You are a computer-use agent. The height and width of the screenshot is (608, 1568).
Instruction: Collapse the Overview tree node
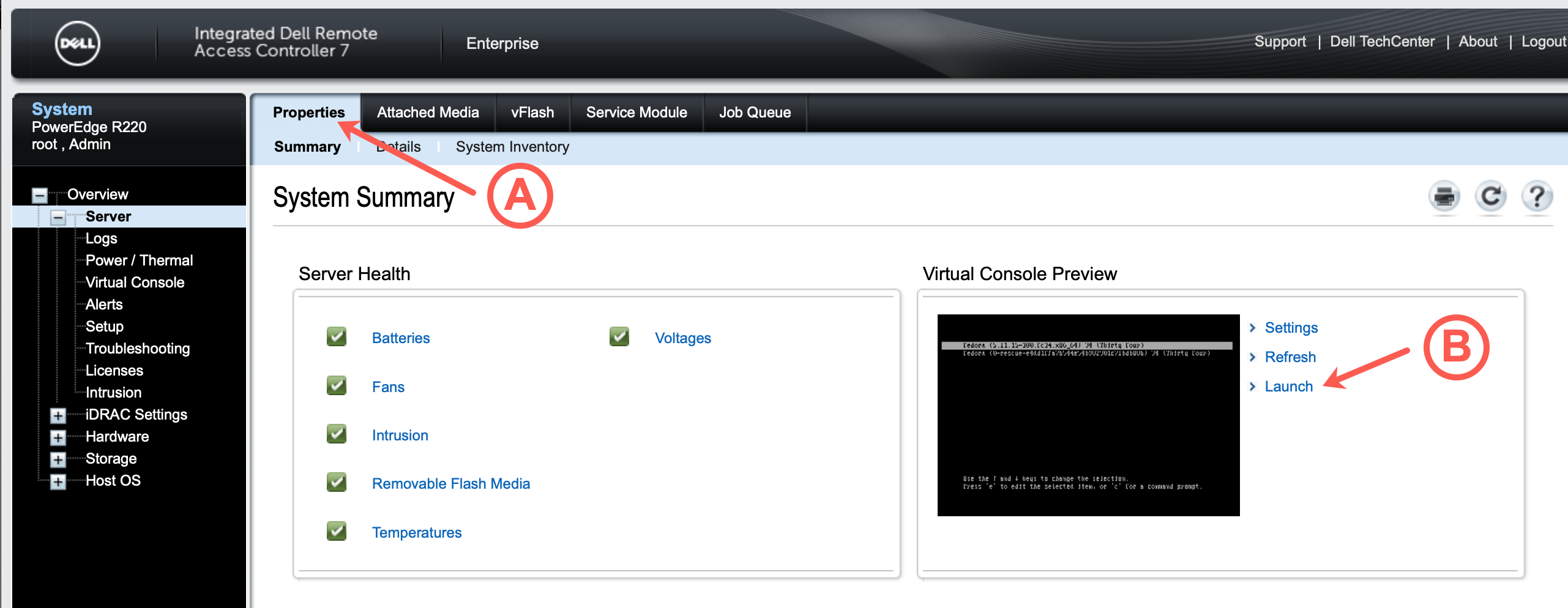pyautogui.click(x=40, y=195)
